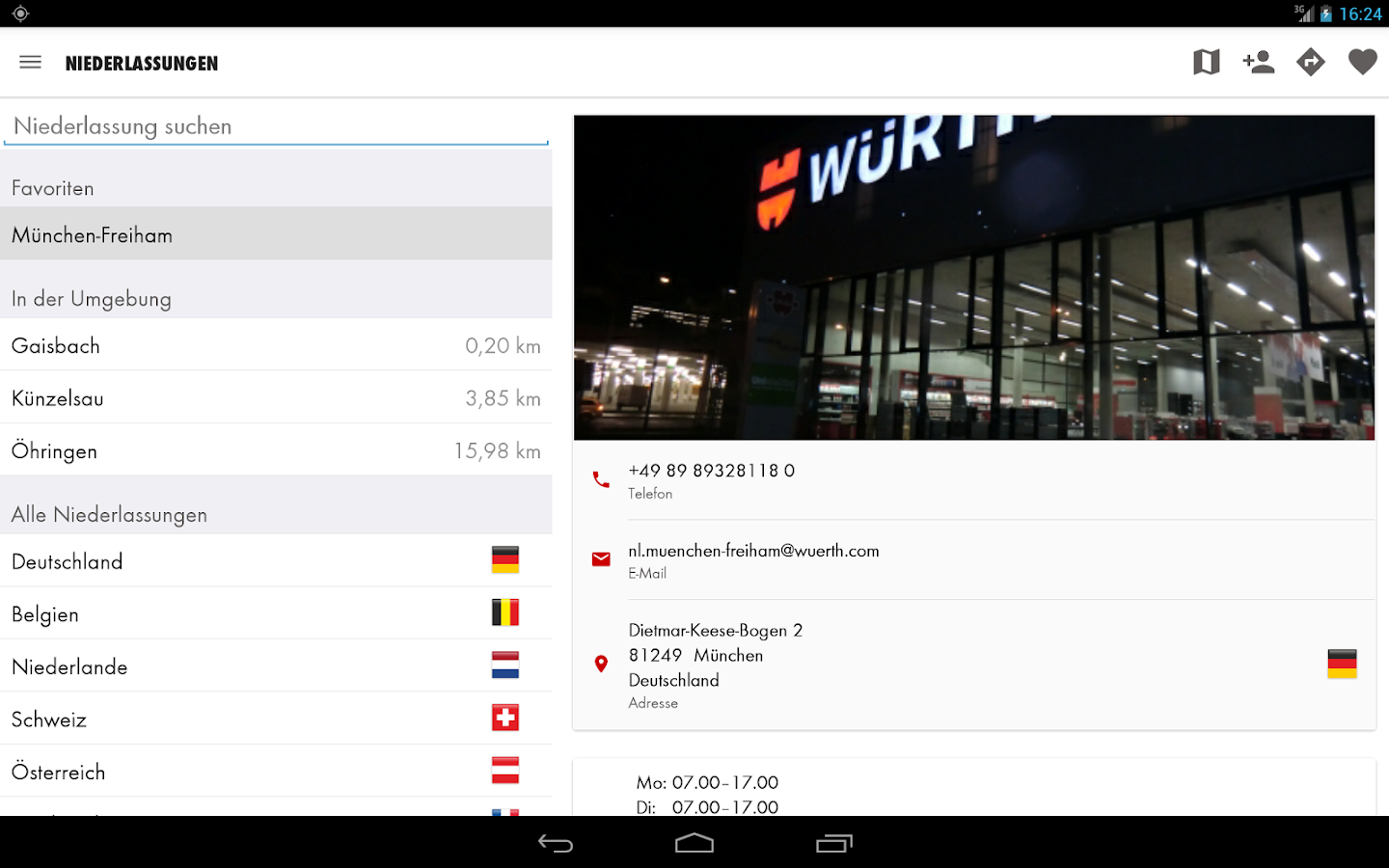Tap the Android home button
Viewport: 1389px width, 868px height.
click(694, 844)
